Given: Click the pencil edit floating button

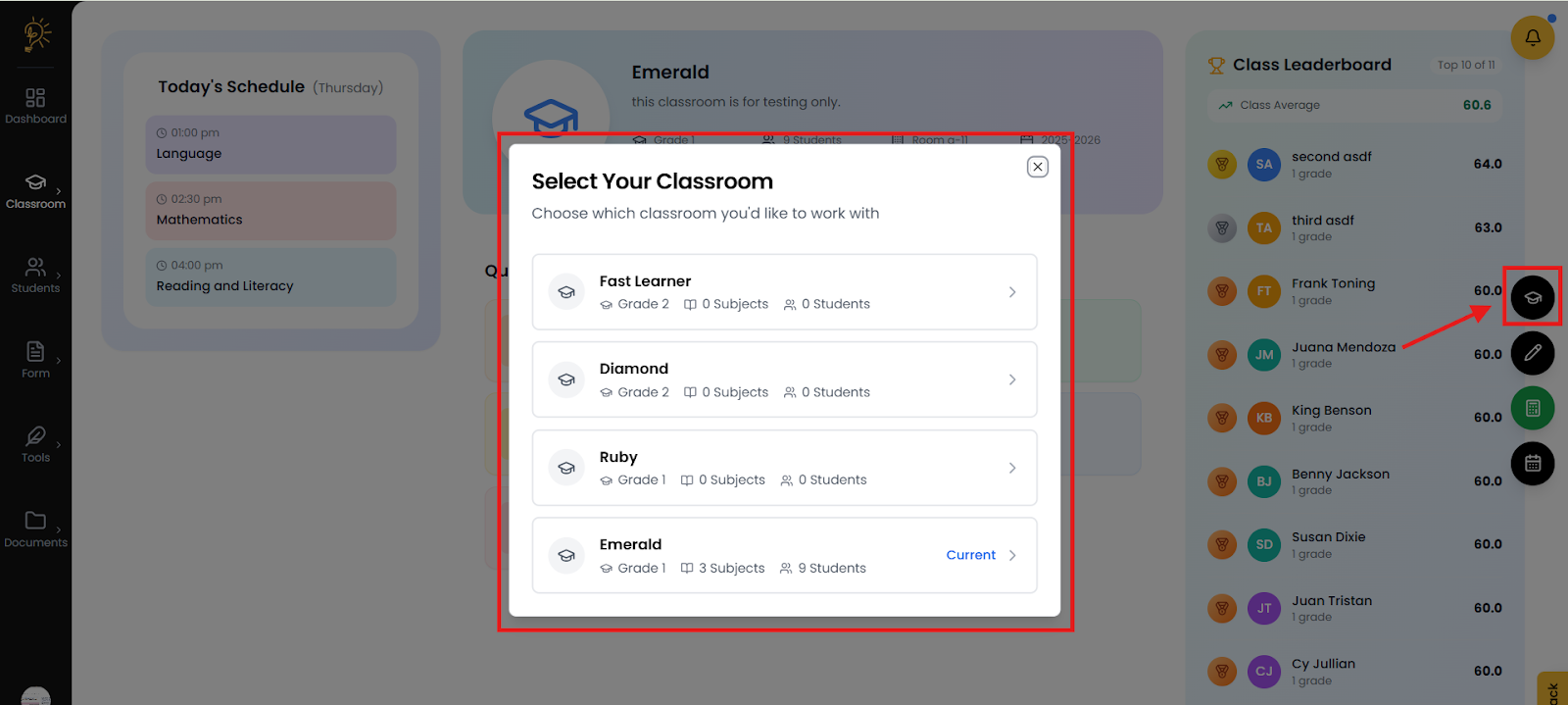Looking at the screenshot, I should click(x=1532, y=353).
